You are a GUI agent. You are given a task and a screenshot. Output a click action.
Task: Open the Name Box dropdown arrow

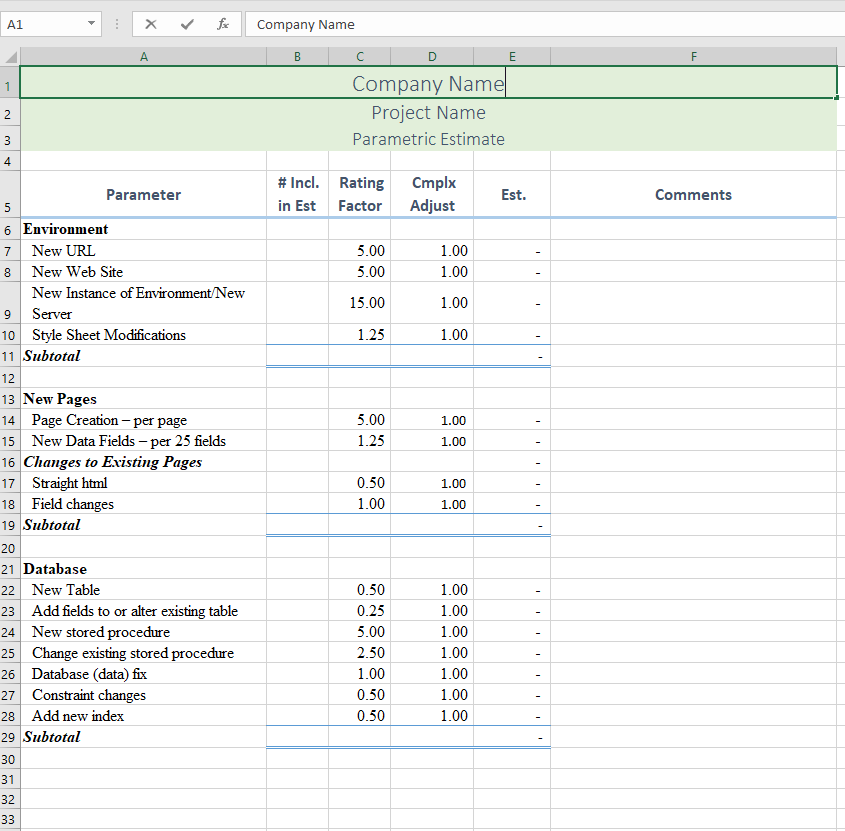pos(93,24)
